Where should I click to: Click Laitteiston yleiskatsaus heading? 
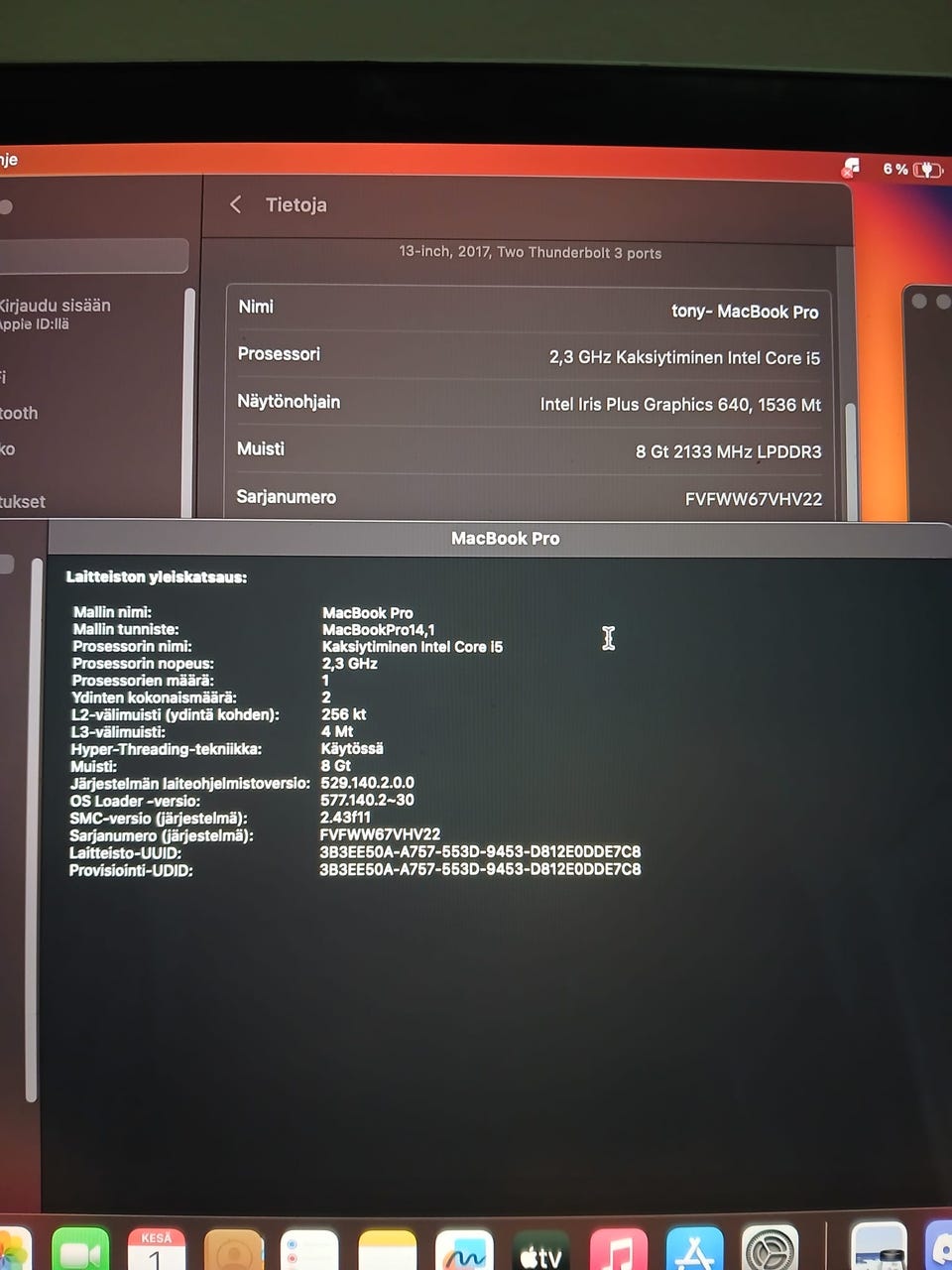pyautogui.click(x=156, y=576)
